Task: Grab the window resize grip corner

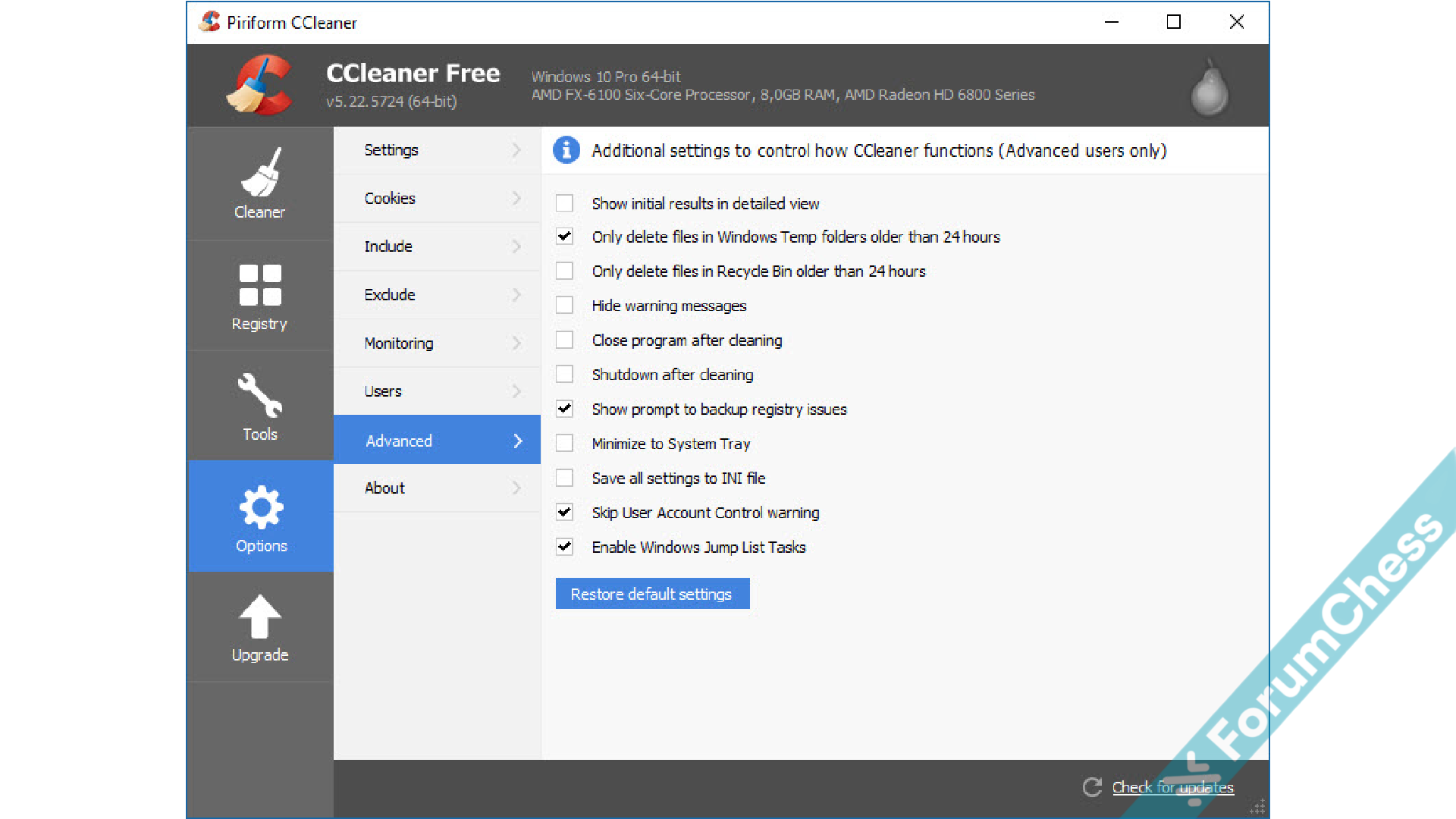Action: click(x=1258, y=808)
